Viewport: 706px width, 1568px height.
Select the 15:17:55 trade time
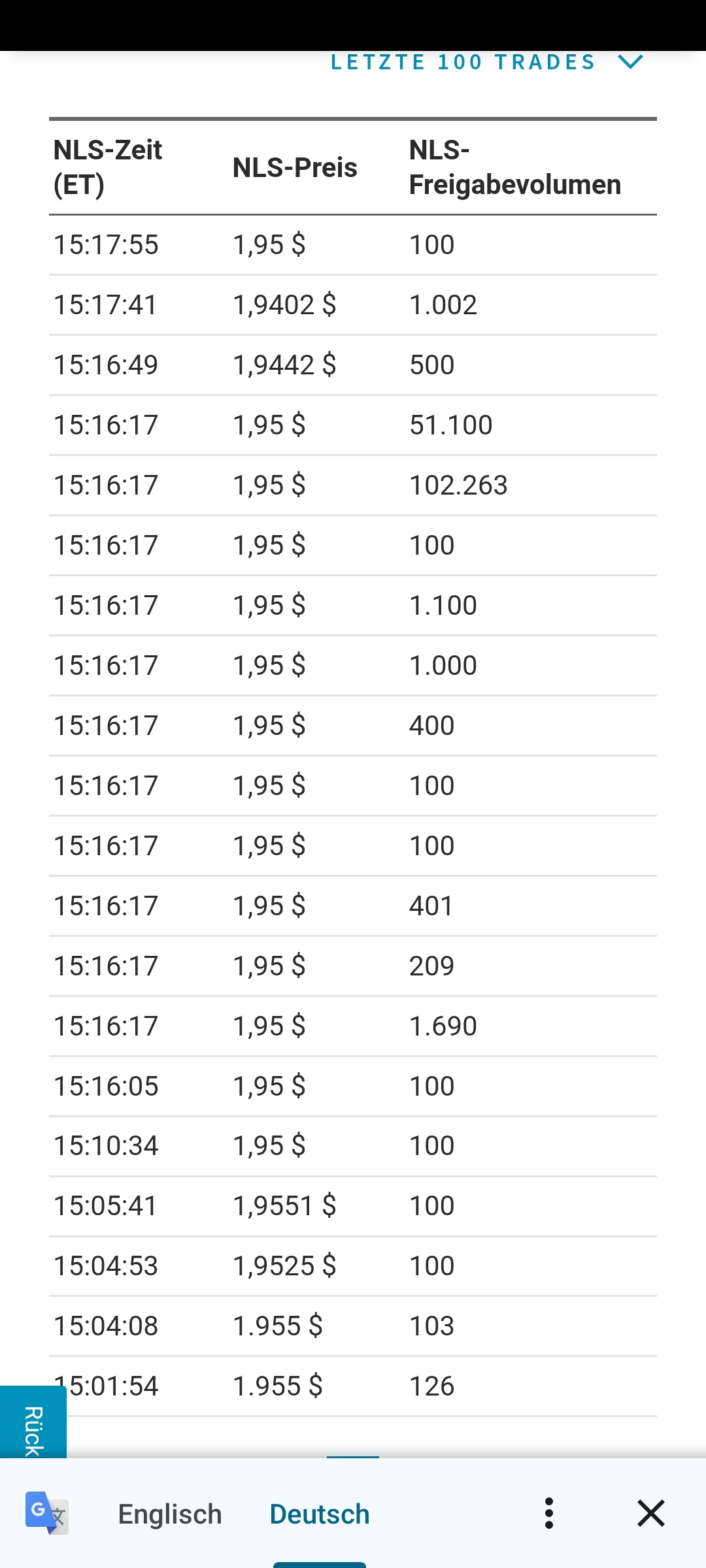pos(106,245)
